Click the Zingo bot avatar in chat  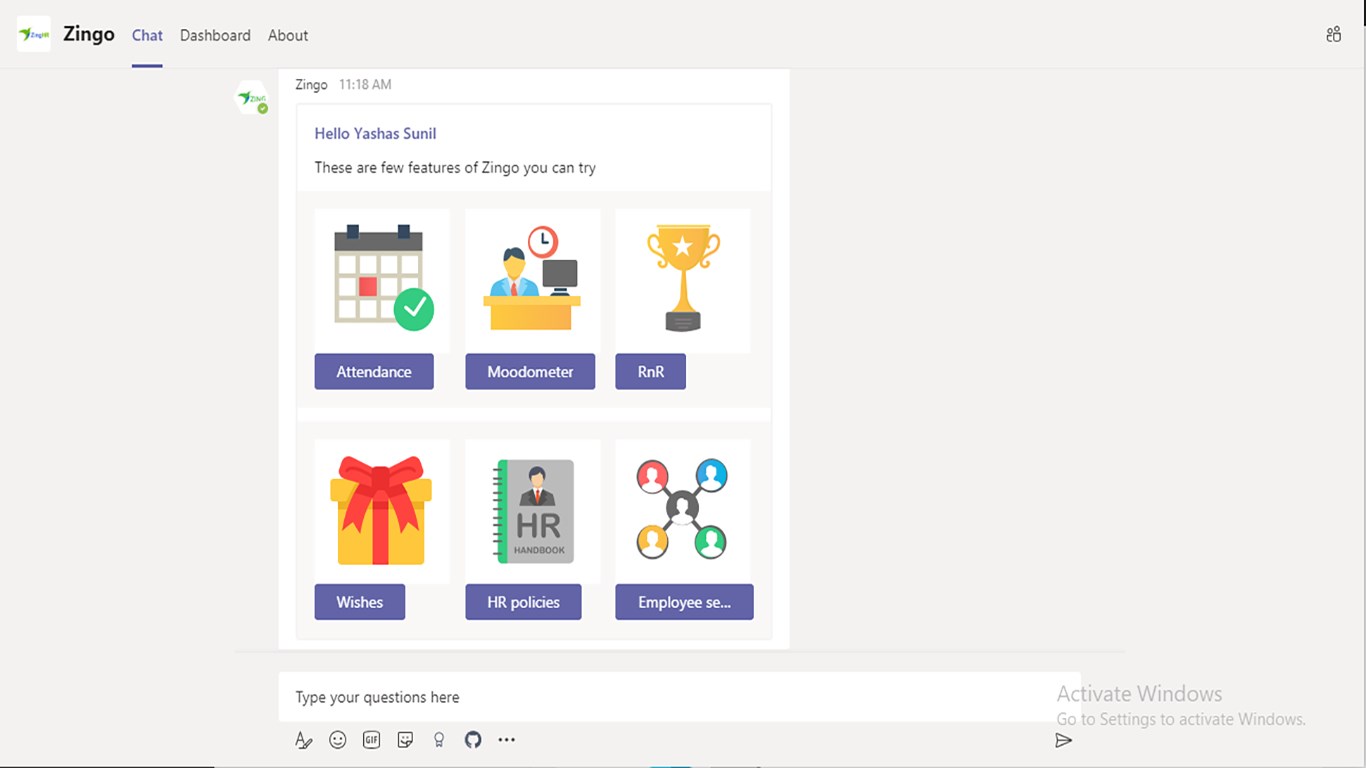[x=251, y=97]
